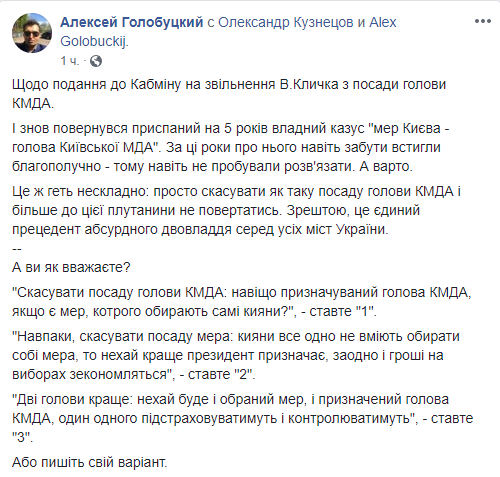Open tagged Олександр Кузнецов profile
Image resolution: width=500 pixels, height=477 pixels.
[x=286, y=22]
